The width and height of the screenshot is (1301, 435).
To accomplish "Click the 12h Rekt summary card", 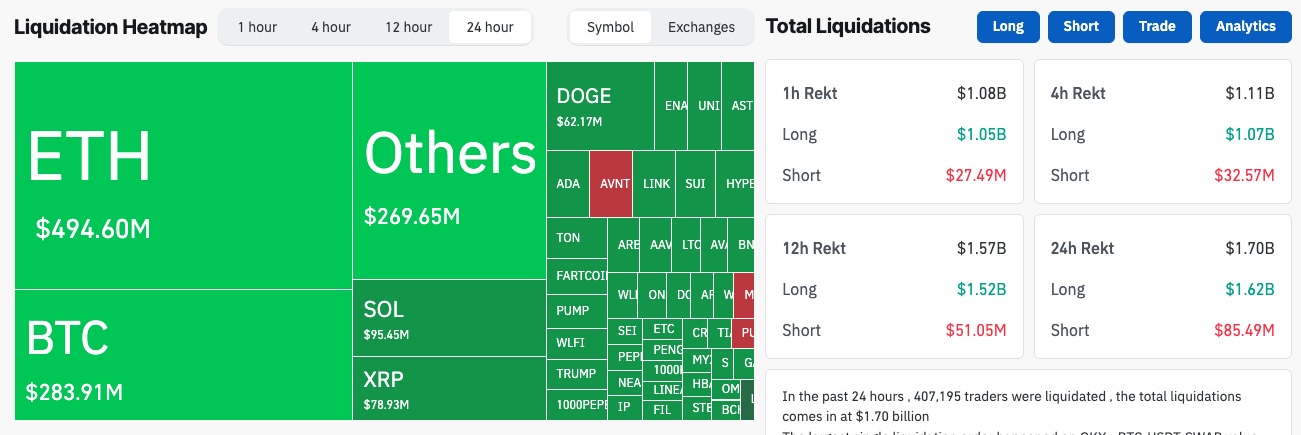I will (x=894, y=289).
